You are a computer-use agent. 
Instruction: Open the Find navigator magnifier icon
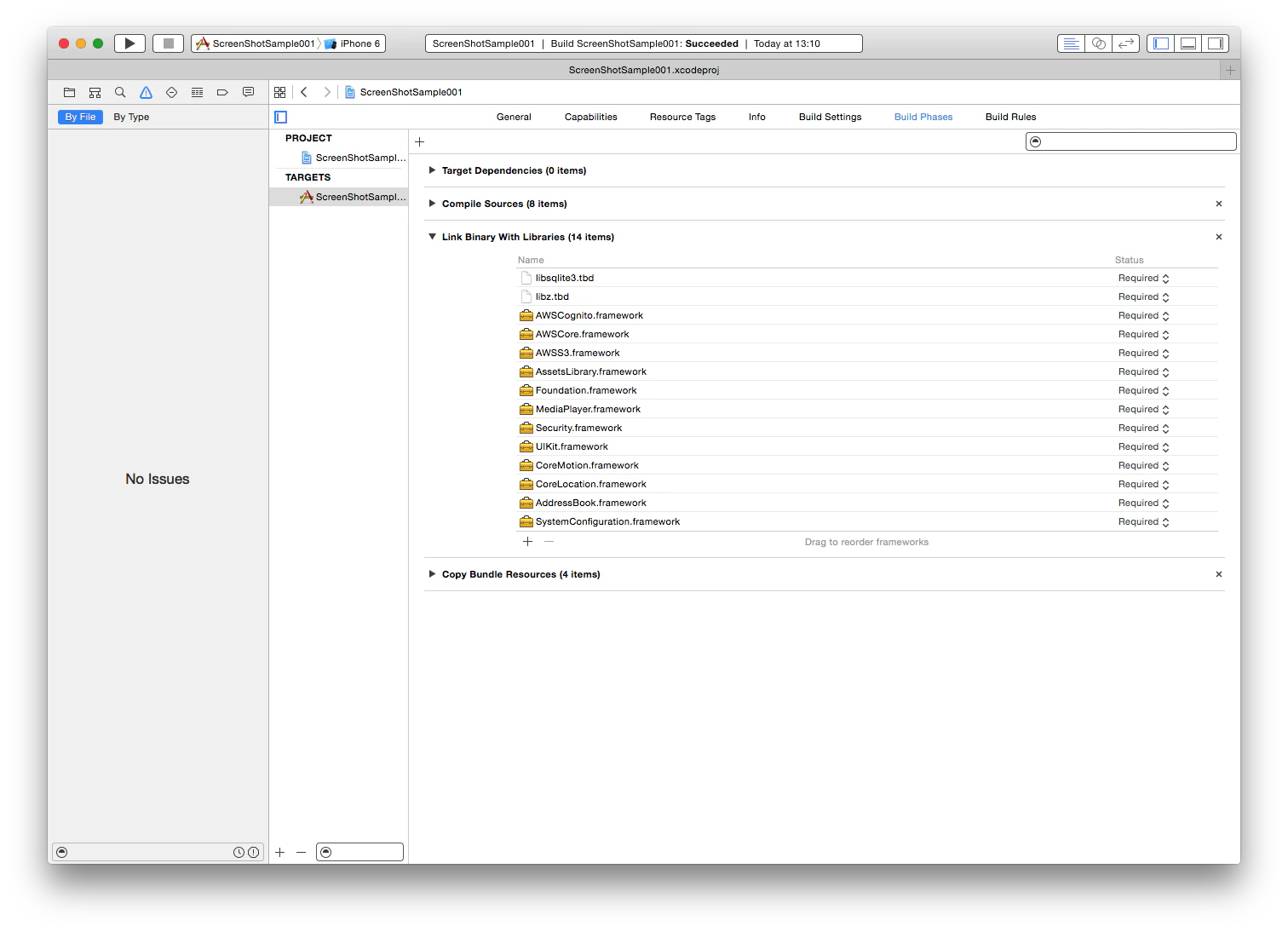120,92
